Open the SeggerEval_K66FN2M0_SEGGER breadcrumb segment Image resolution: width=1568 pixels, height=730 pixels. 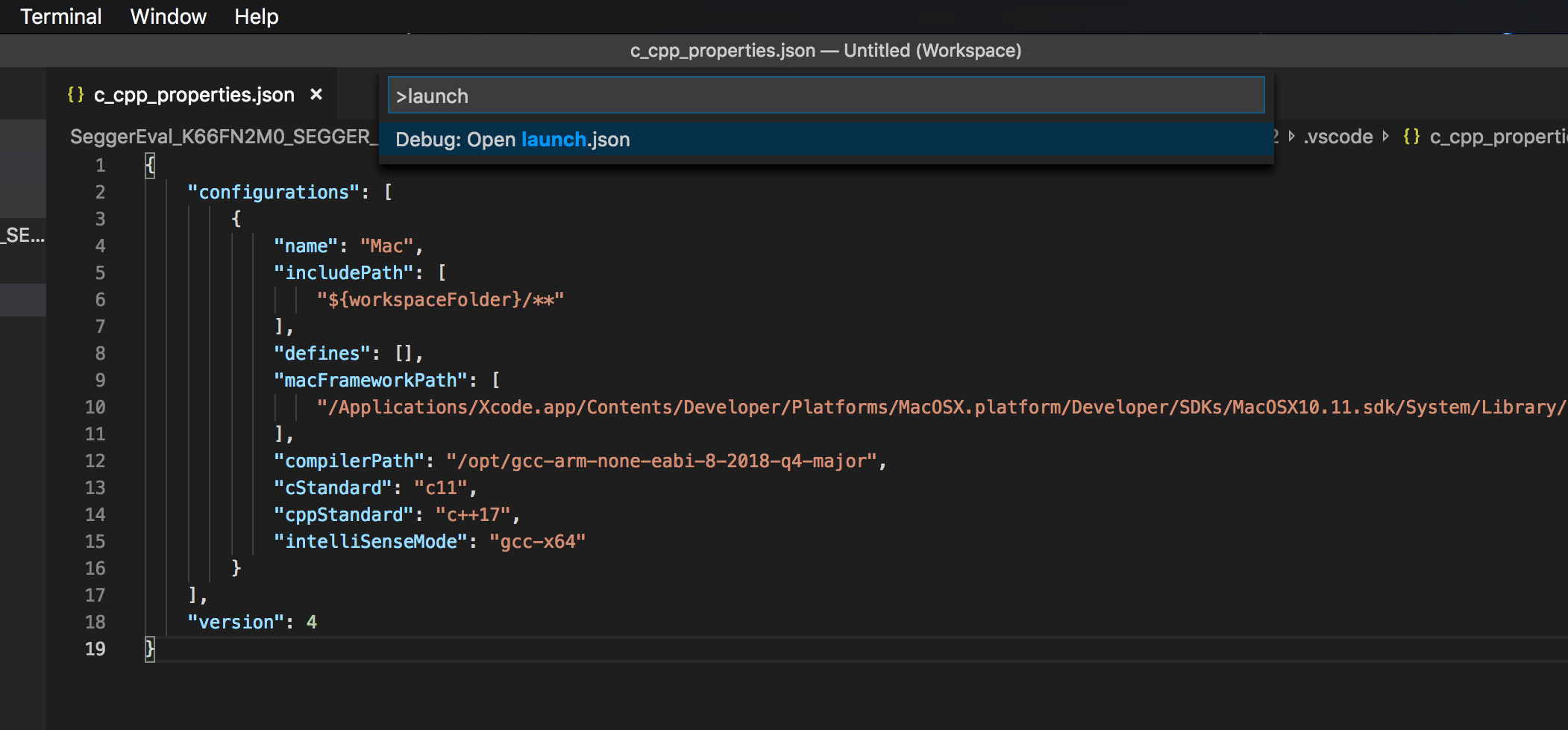pyautogui.click(x=221, y=137)
